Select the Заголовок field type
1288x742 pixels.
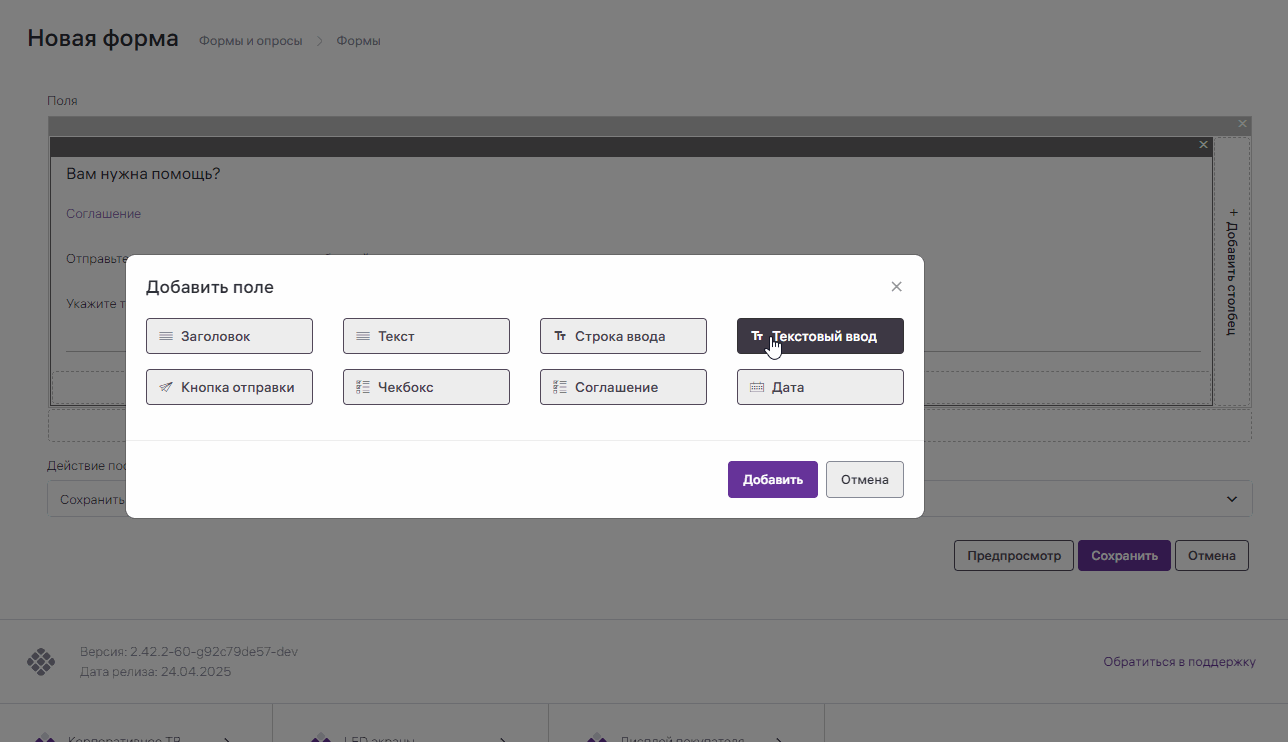[229, 336]
